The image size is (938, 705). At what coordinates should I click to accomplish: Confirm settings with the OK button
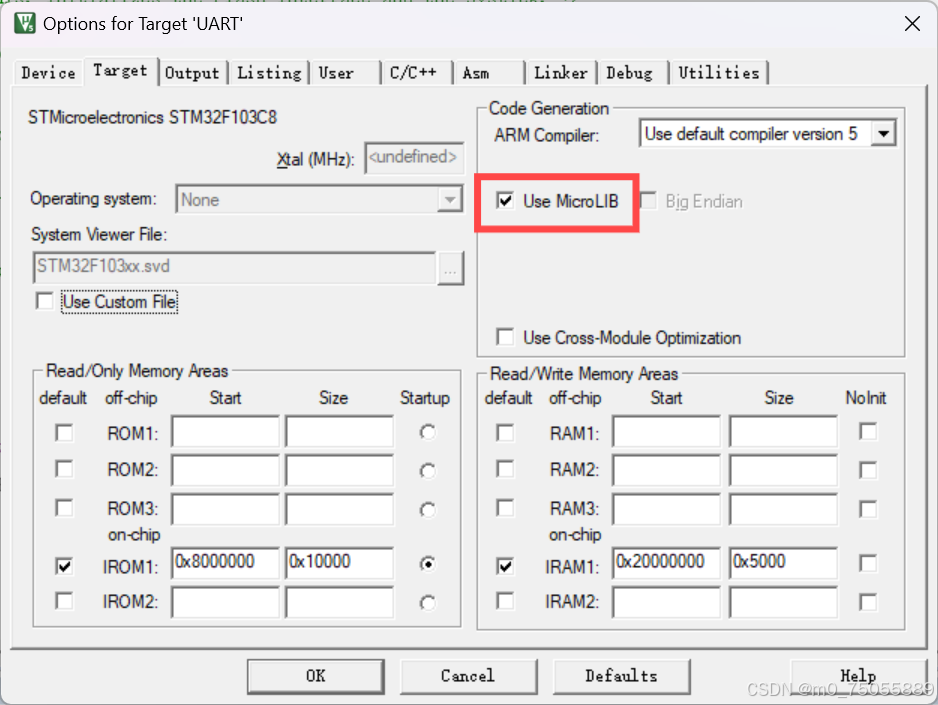[x=315, y=676]
